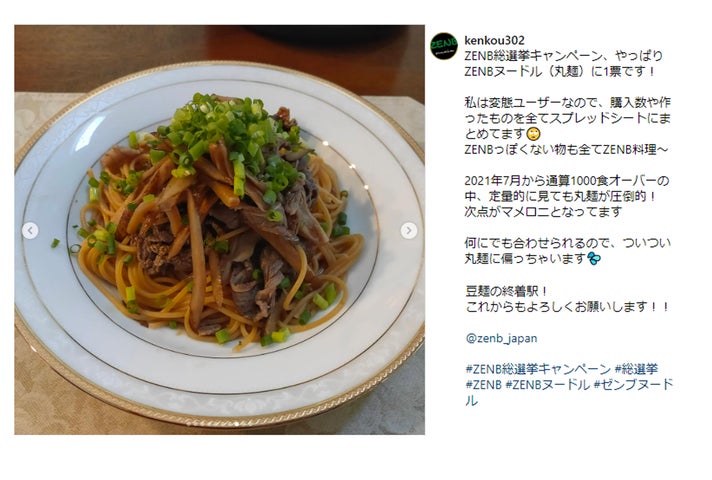712x480 pixels.
Task: Click the line これからもよろしくお願いします
Action: pyautogui.click(x=567, y=307)
